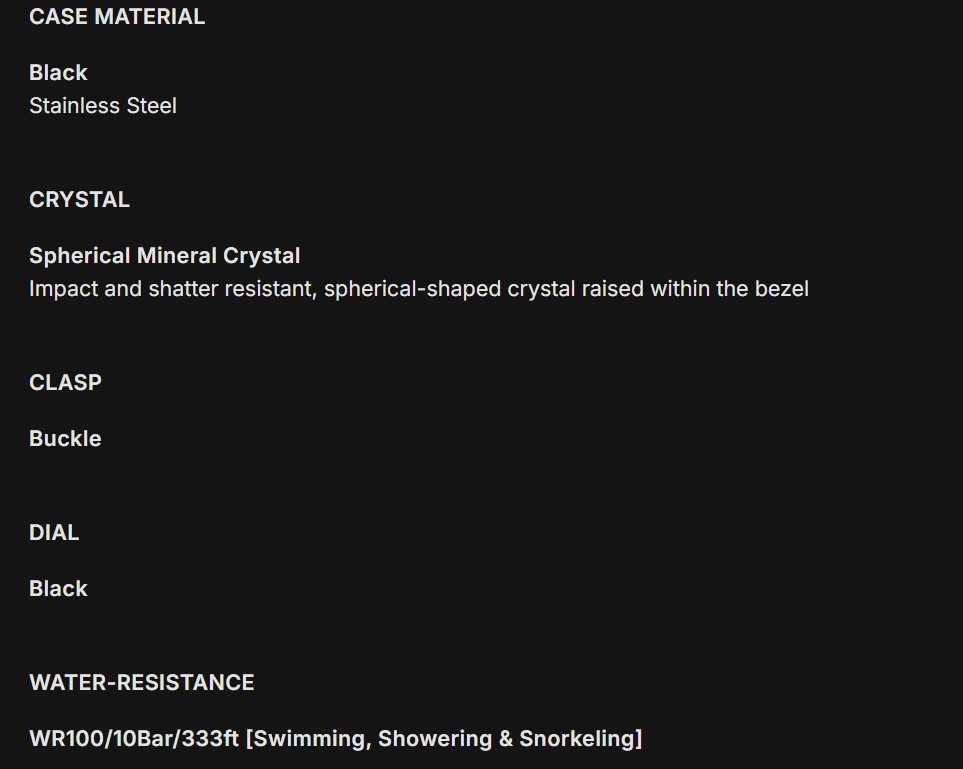Click the word Swimming in water rating
The height and width of the screenshot is (769, 963).
306,739
